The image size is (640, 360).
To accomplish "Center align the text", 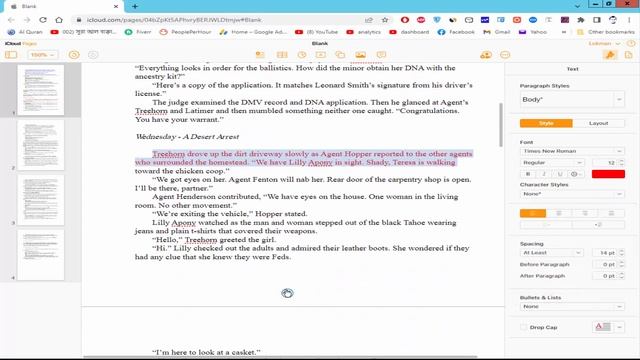I will tap(559, 213).
